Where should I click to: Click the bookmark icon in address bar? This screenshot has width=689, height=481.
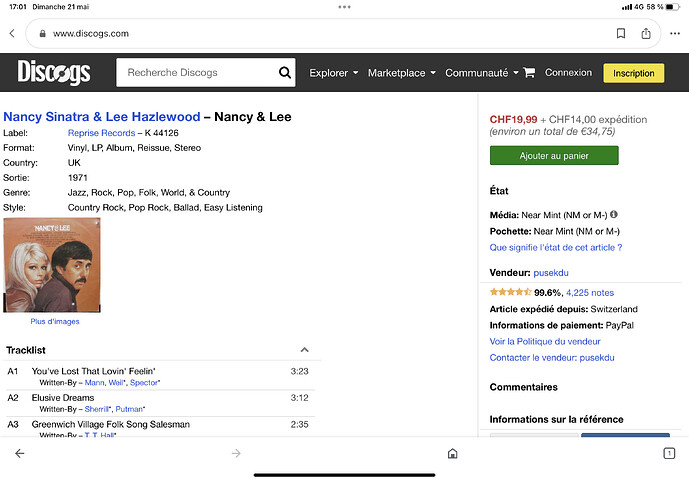[620, 33]
